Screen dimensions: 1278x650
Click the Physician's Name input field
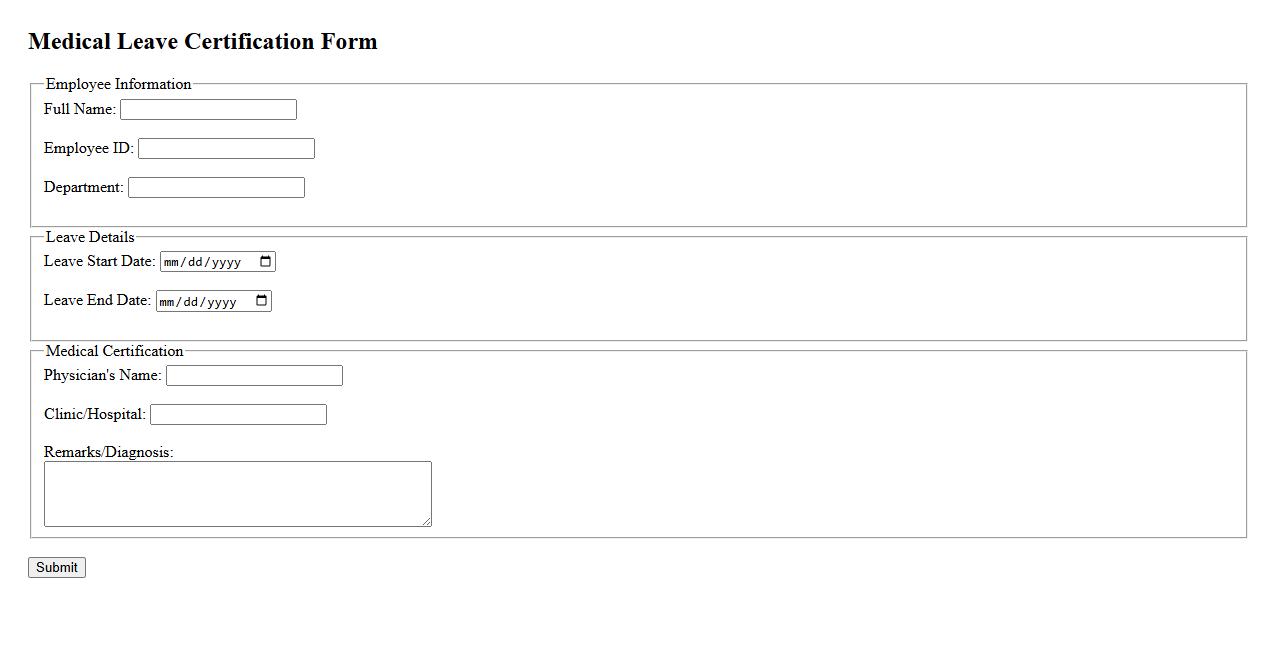point(254,376)
